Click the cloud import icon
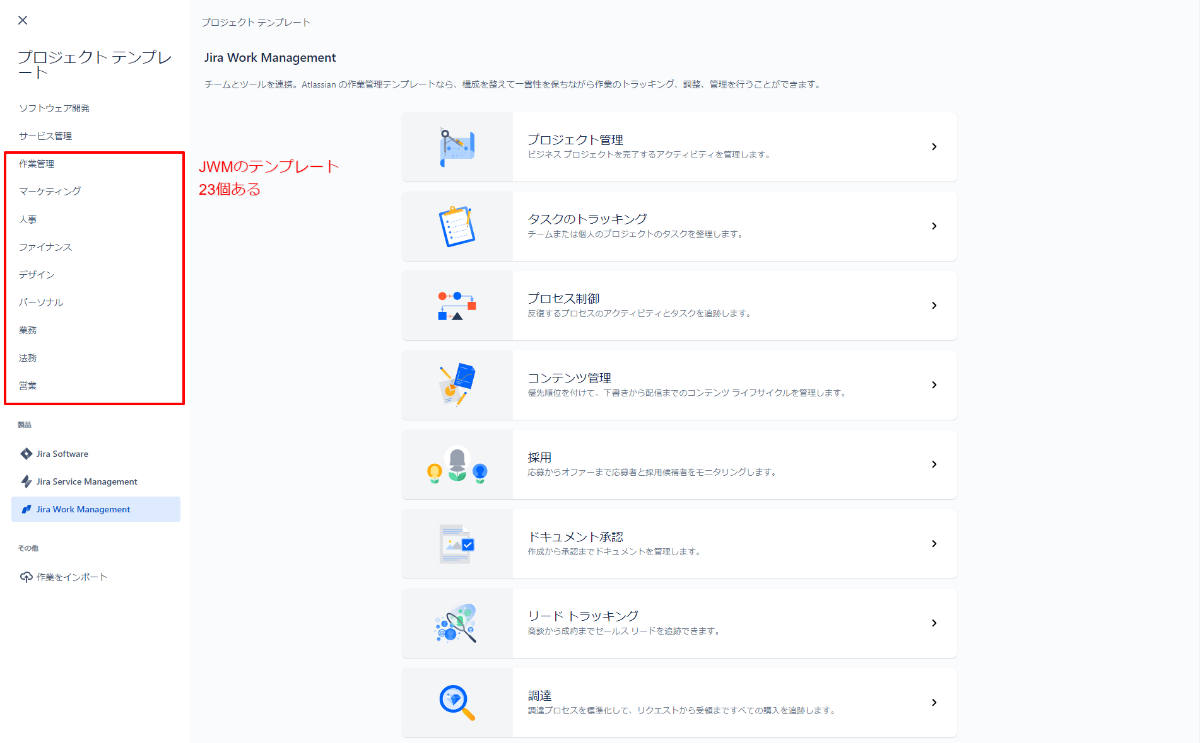 click(26, 577)
